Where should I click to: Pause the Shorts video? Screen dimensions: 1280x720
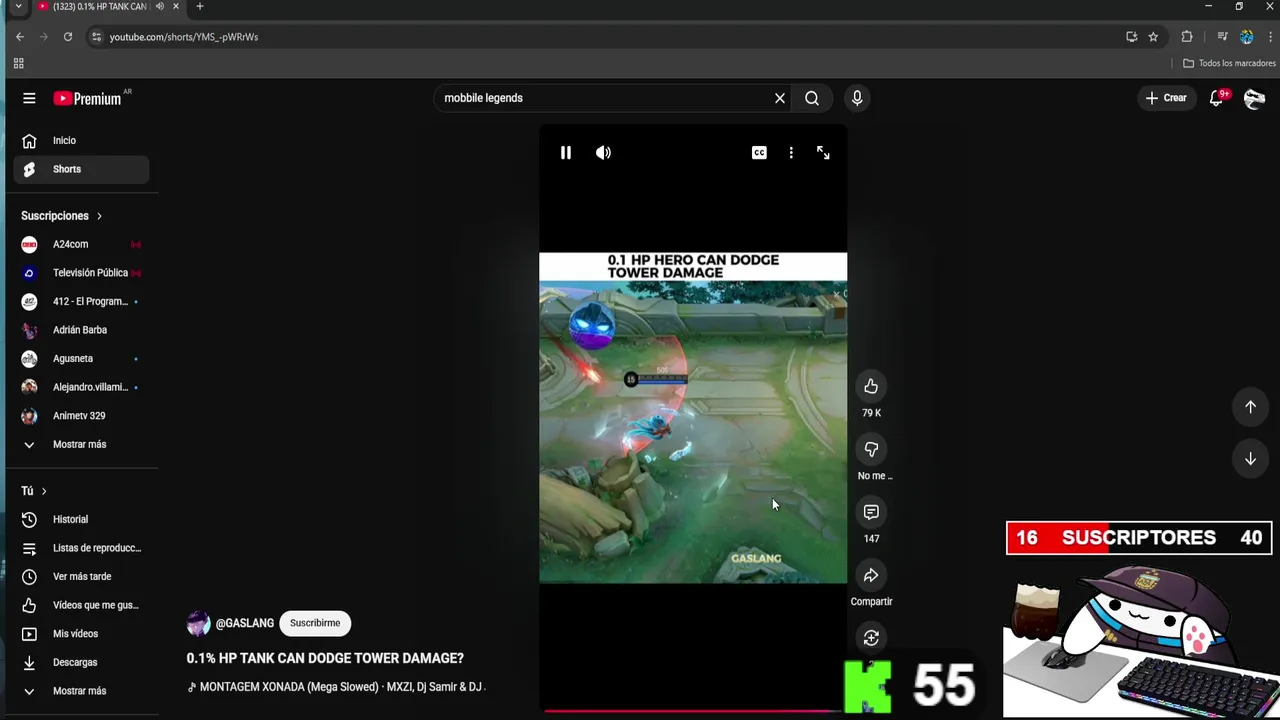point(565,153)
